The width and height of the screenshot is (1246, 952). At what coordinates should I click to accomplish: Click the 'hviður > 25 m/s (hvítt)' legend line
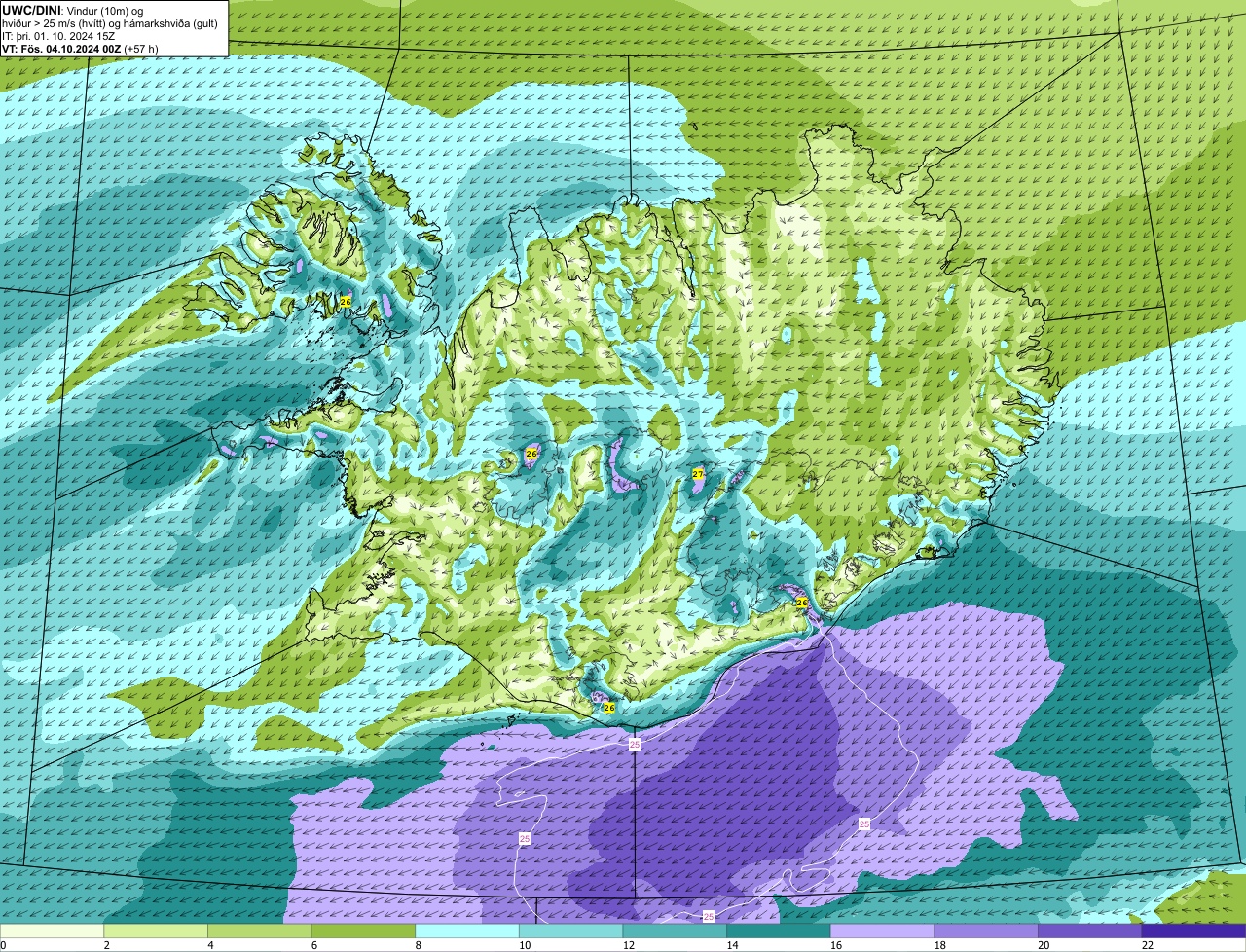[111, 23]
